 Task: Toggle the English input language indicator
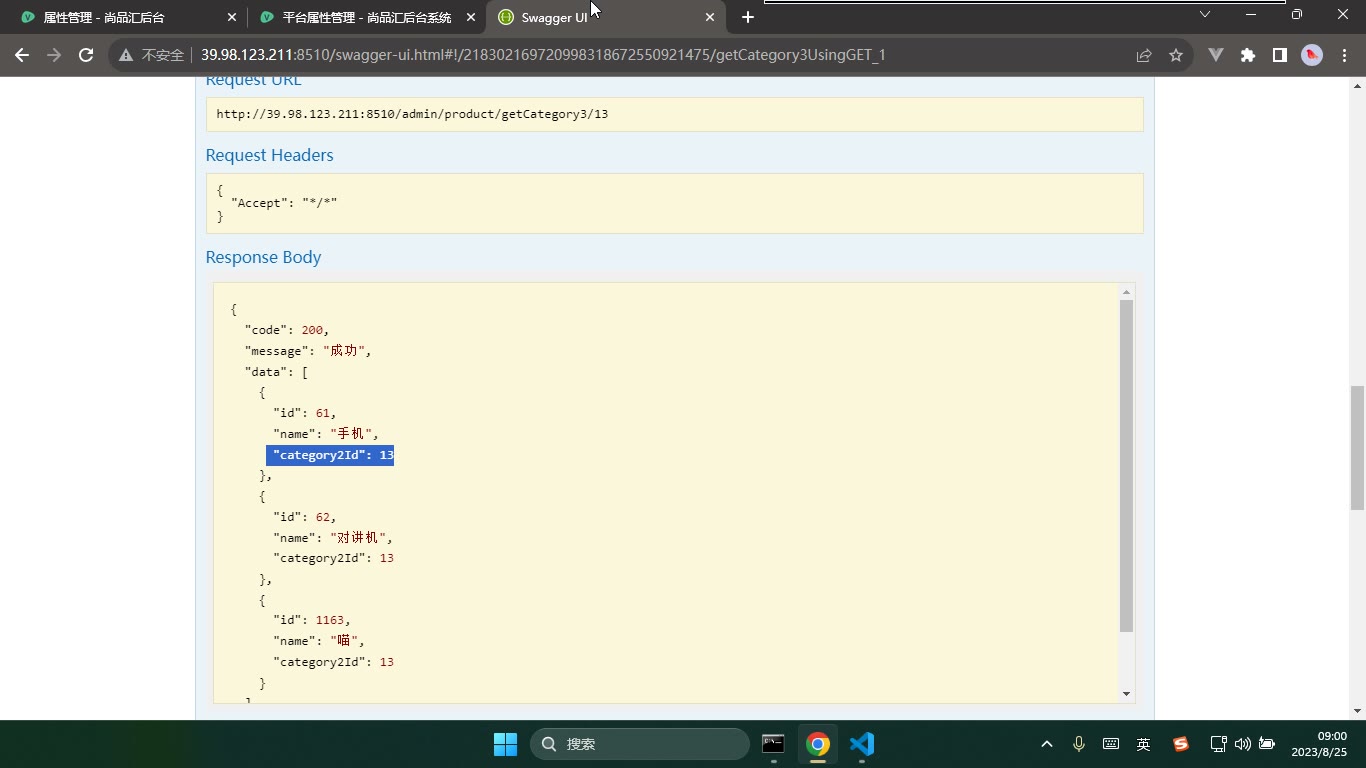pyautogui.click(x=1144, y=744)
